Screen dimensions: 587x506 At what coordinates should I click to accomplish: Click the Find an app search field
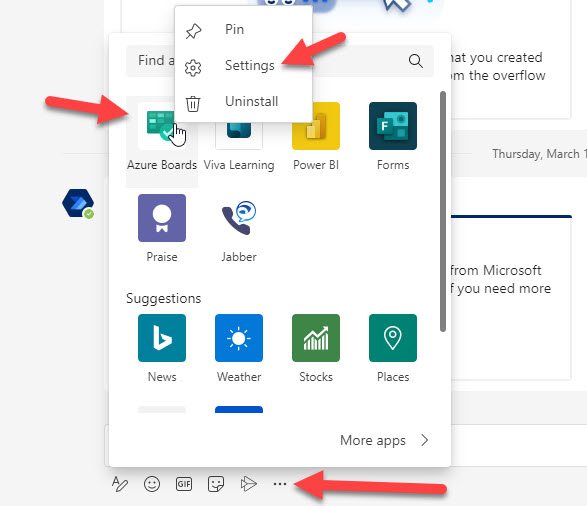pos(280,61)
